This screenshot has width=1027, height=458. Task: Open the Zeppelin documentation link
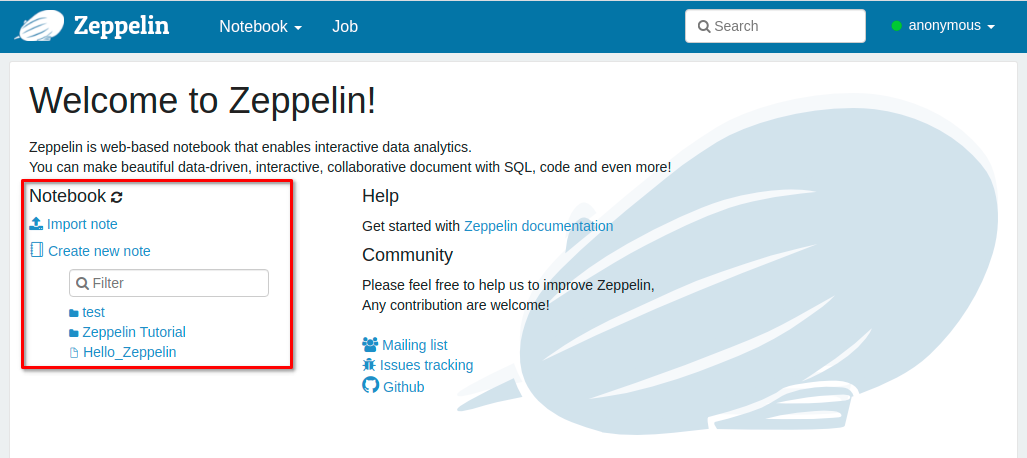coord(538,226)
